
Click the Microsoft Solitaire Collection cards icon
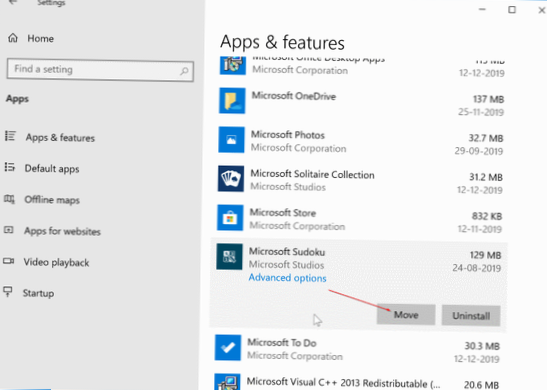pos(231,179)
